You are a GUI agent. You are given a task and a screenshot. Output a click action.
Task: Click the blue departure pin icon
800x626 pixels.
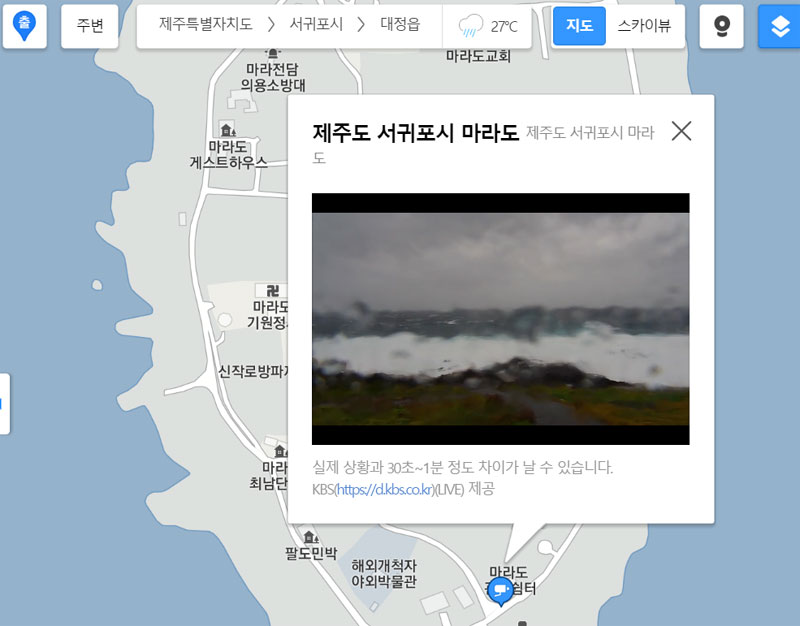coord(24,26)
